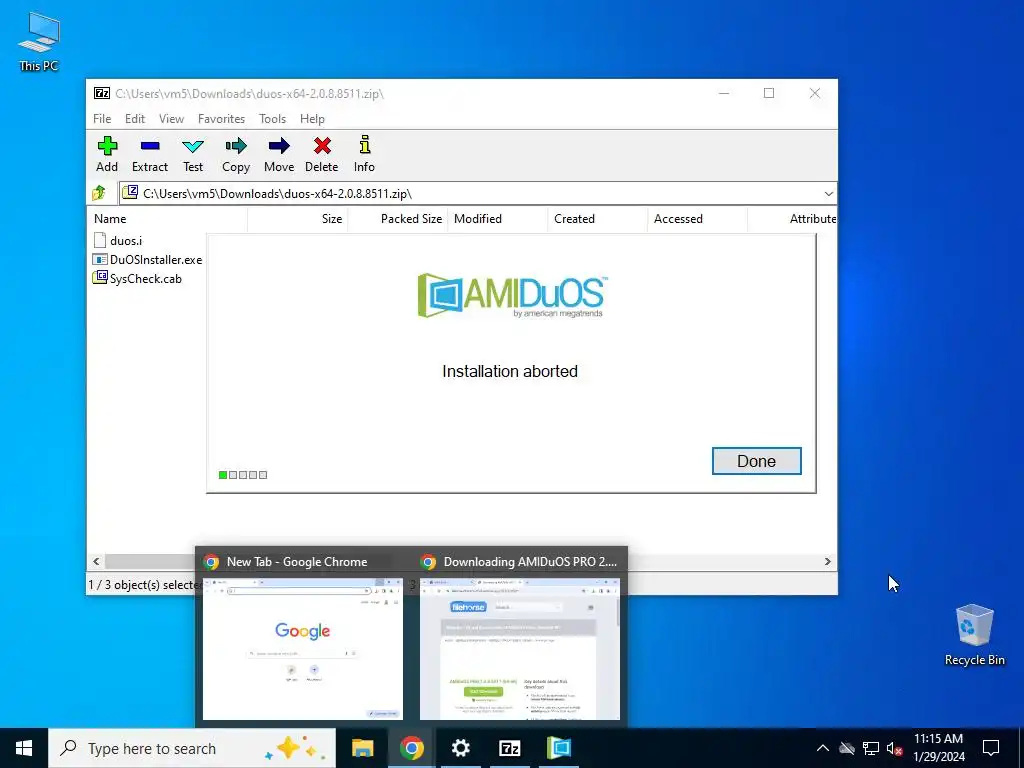Click the Move toolbar icon
1024x768 pixels.
tap(279, 154)
